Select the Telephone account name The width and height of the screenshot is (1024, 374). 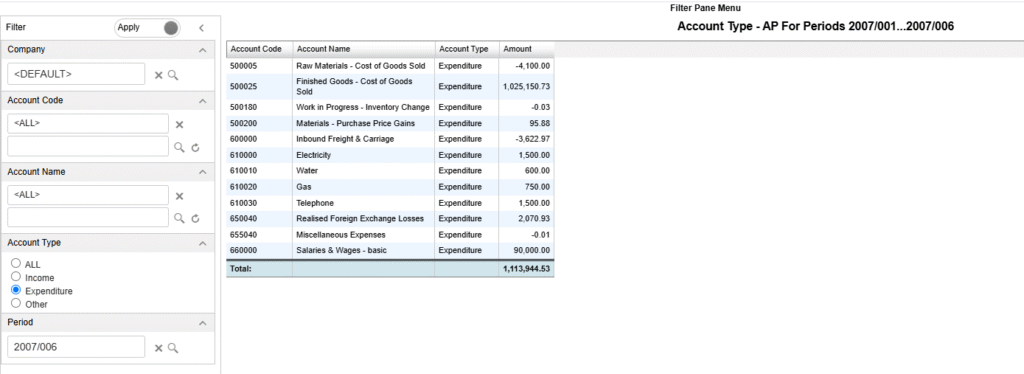[315, 203]
